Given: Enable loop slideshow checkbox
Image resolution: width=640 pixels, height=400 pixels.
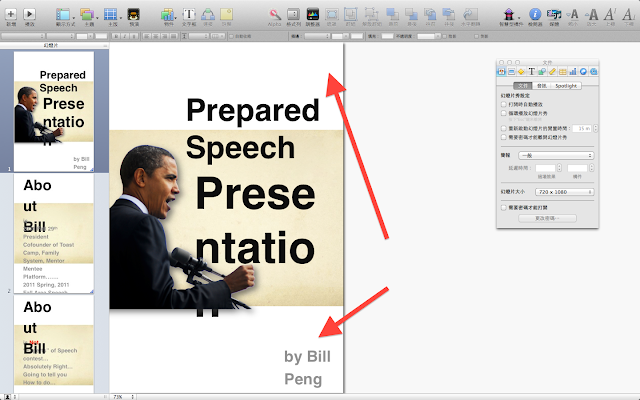Looking at the screenshot, I should 504,113.
